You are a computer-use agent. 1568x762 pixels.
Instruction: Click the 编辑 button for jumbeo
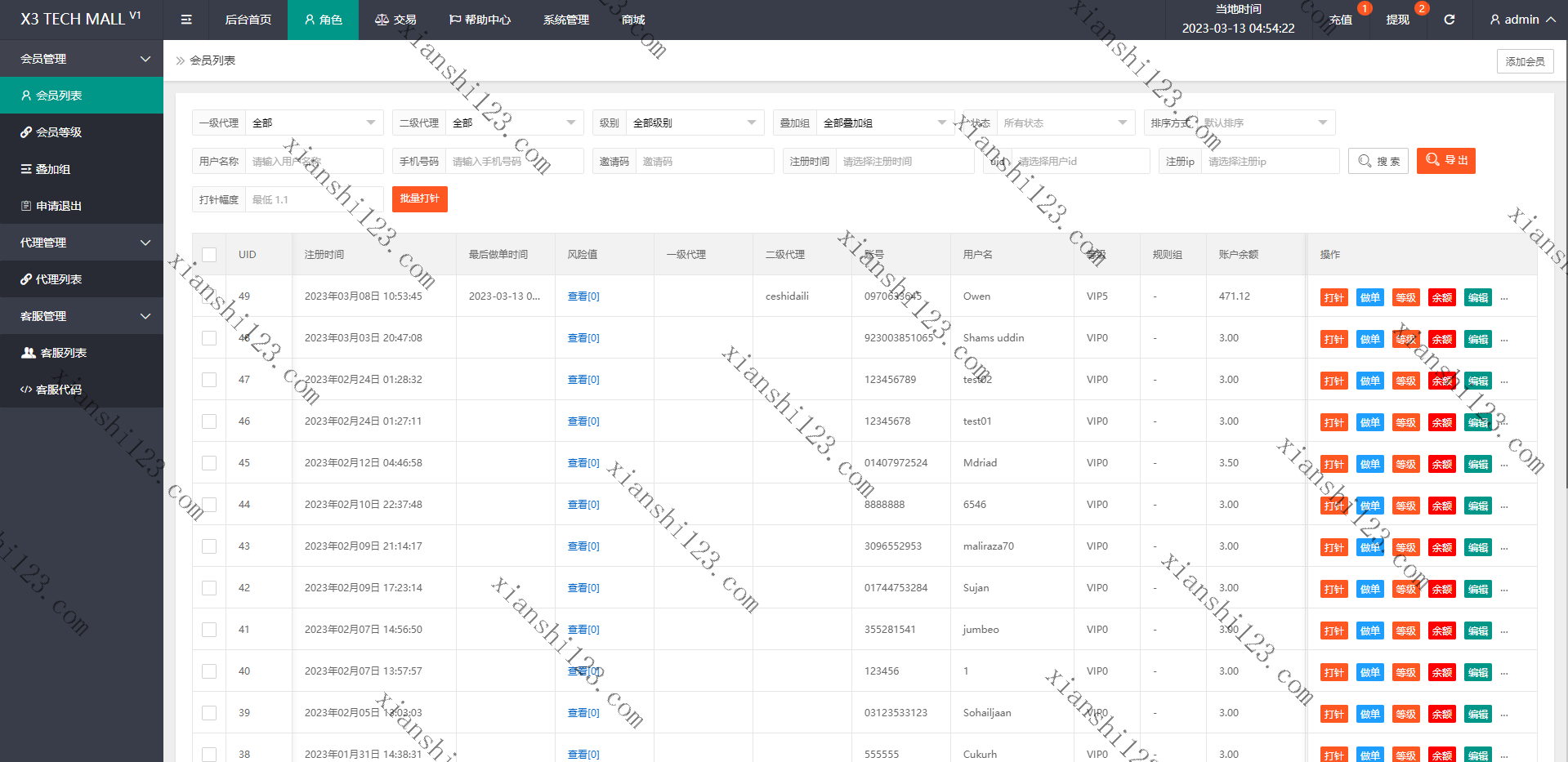click(1478, 631)
